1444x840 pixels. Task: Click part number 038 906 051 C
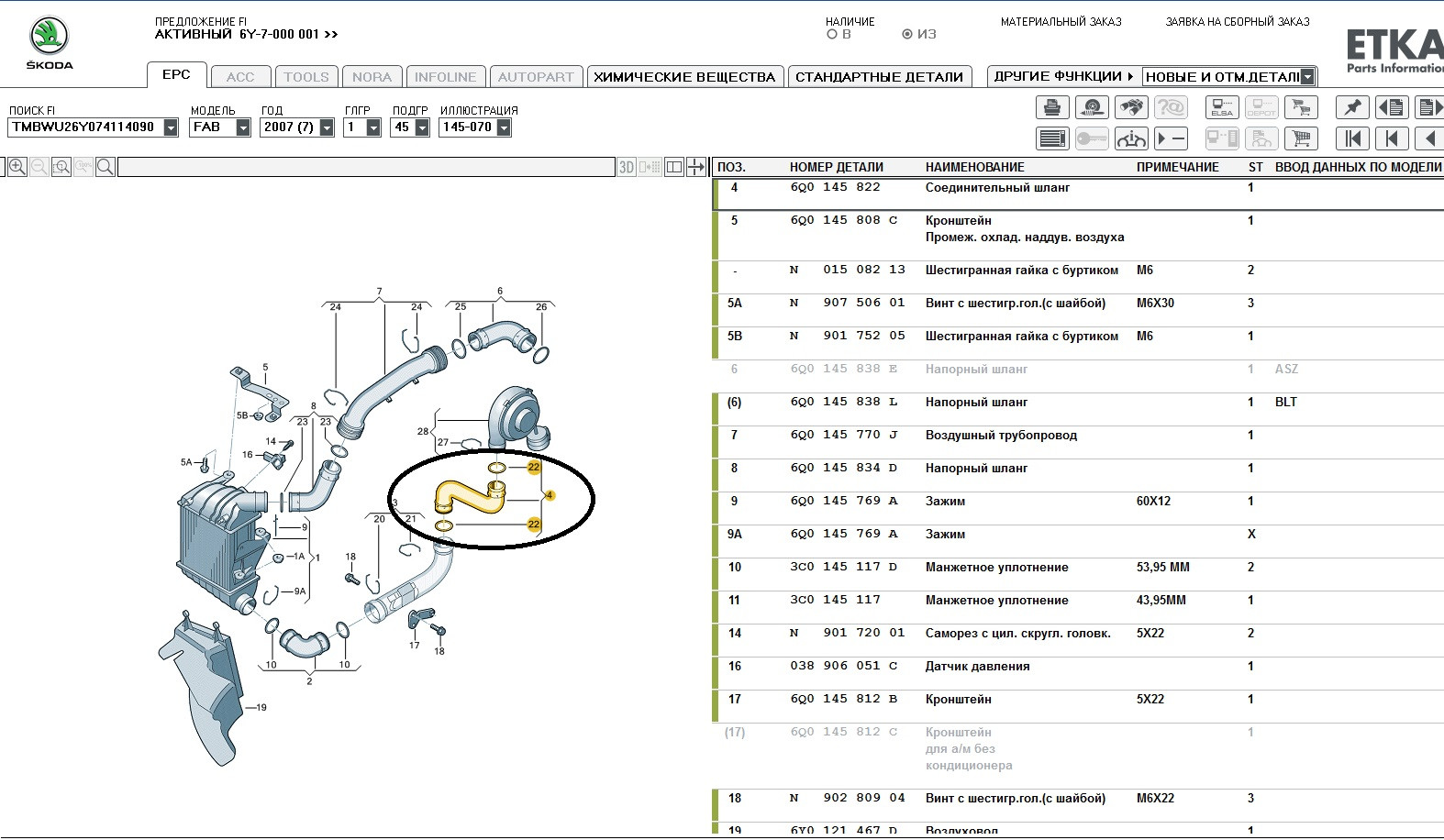click(x=844, y=667)
